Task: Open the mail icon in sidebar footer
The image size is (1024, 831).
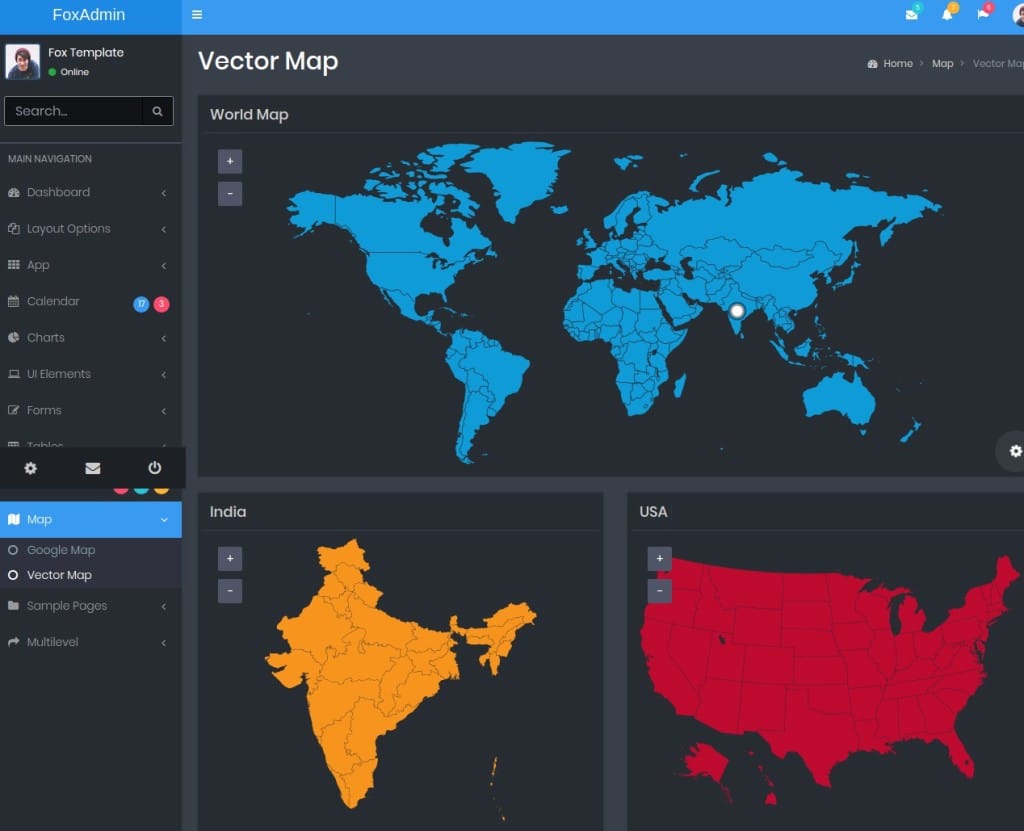Action: [92, 468]
